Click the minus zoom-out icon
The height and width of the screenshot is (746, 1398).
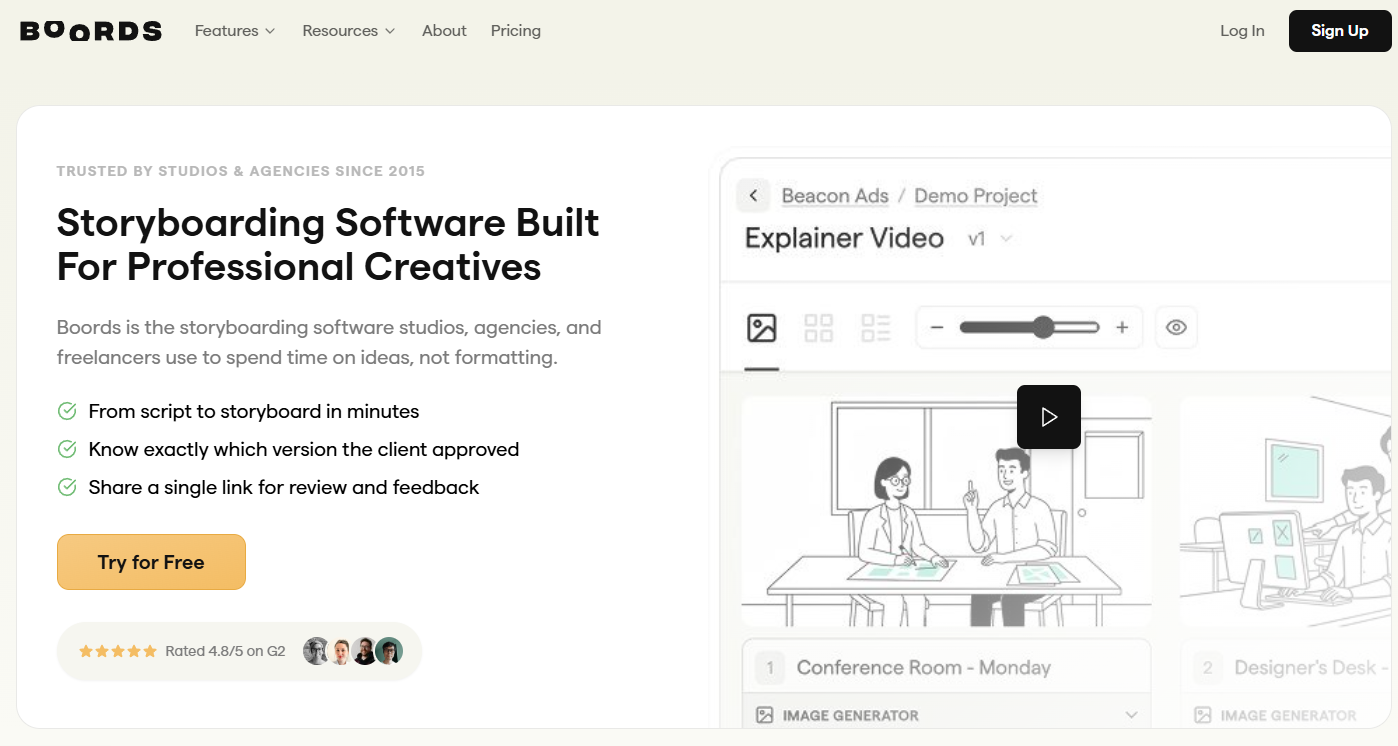(937, 328)
